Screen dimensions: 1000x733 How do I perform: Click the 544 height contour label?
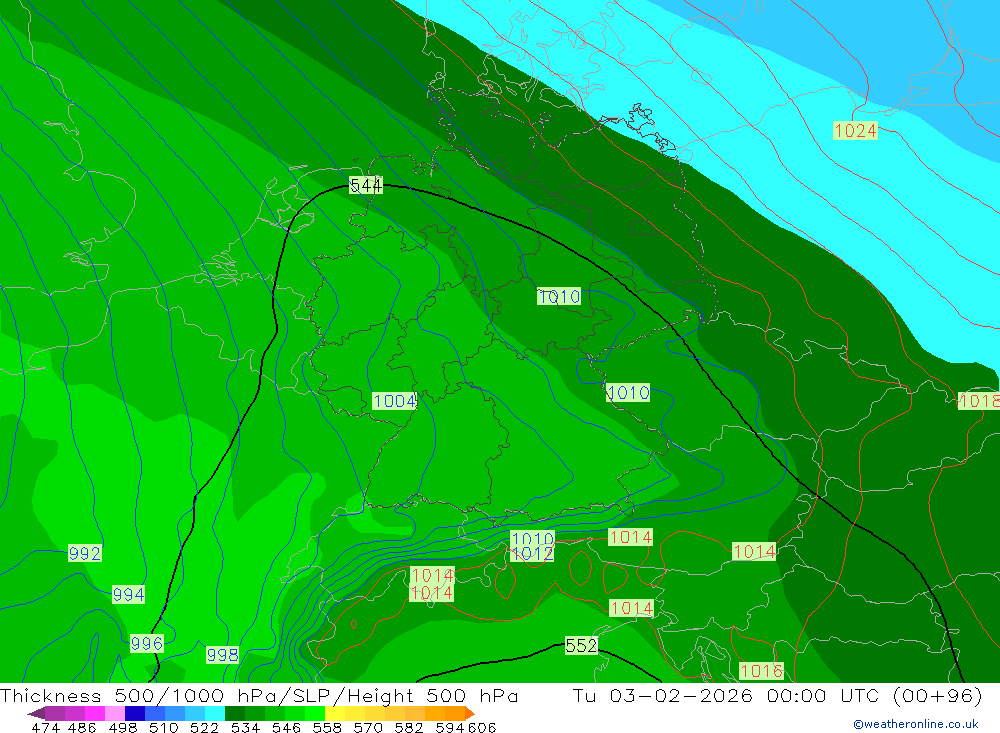366,186
